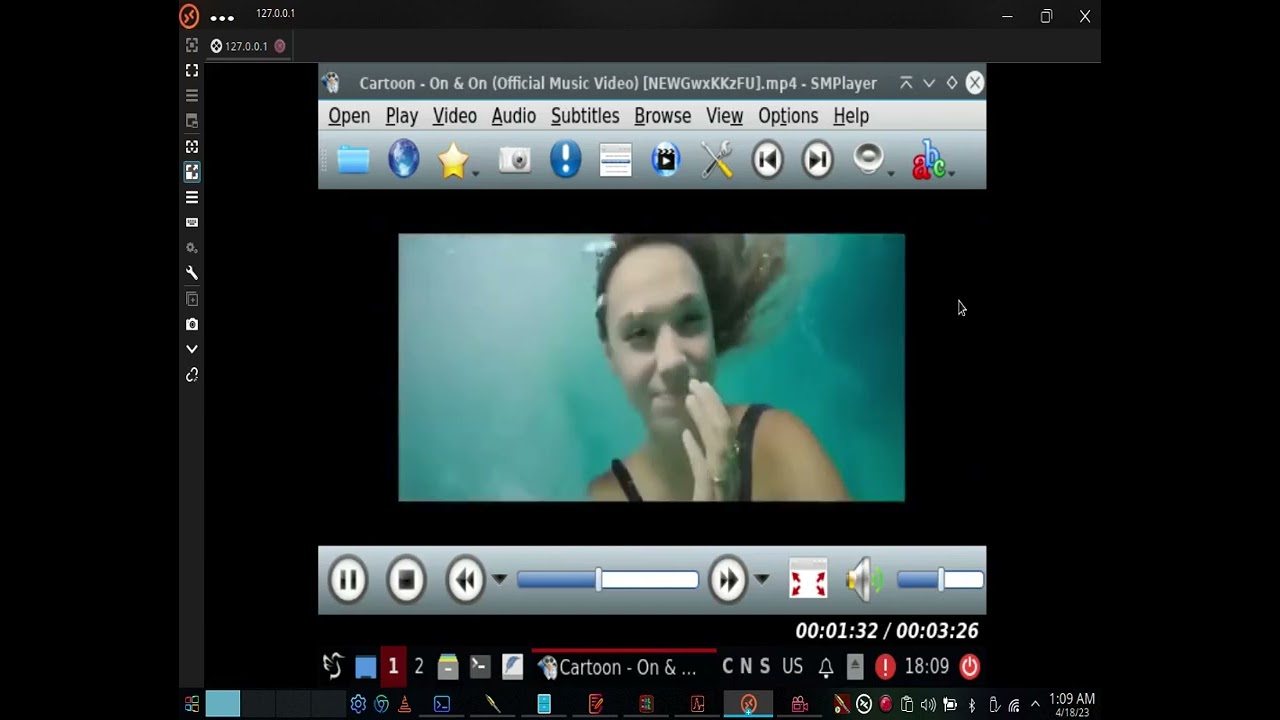Show file info via the blue exclamation icon

point(565,160)
